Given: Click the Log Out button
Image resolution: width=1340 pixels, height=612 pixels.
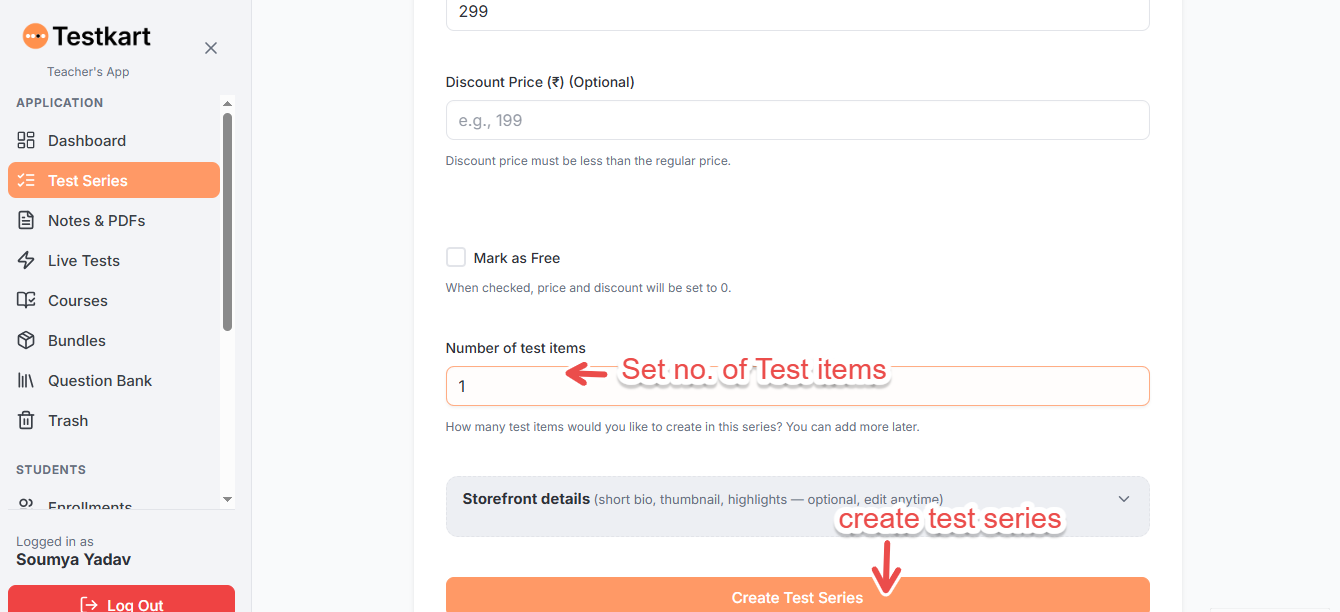Looking at the screenshot, I should tap(121, 599).
